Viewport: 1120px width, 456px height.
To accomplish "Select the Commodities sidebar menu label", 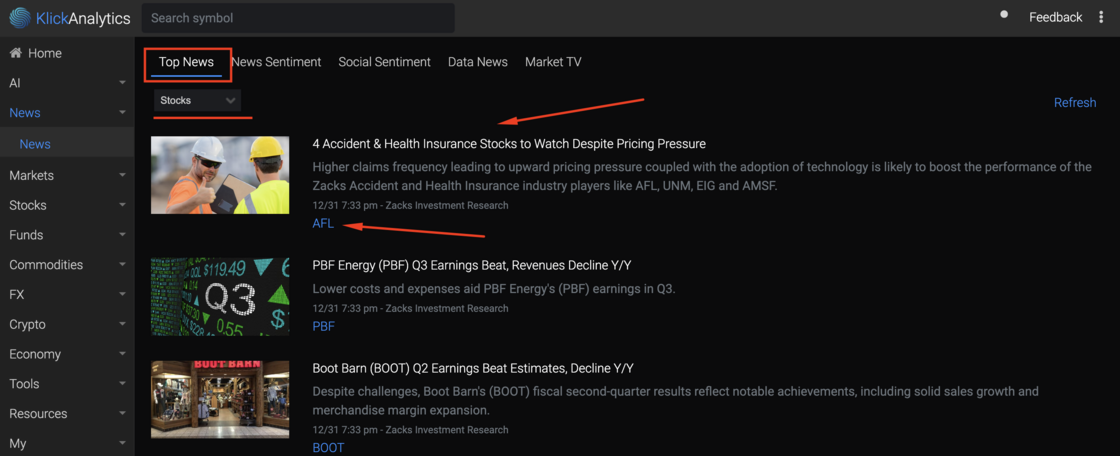I will pyautogui.click(x=44, y=265).
